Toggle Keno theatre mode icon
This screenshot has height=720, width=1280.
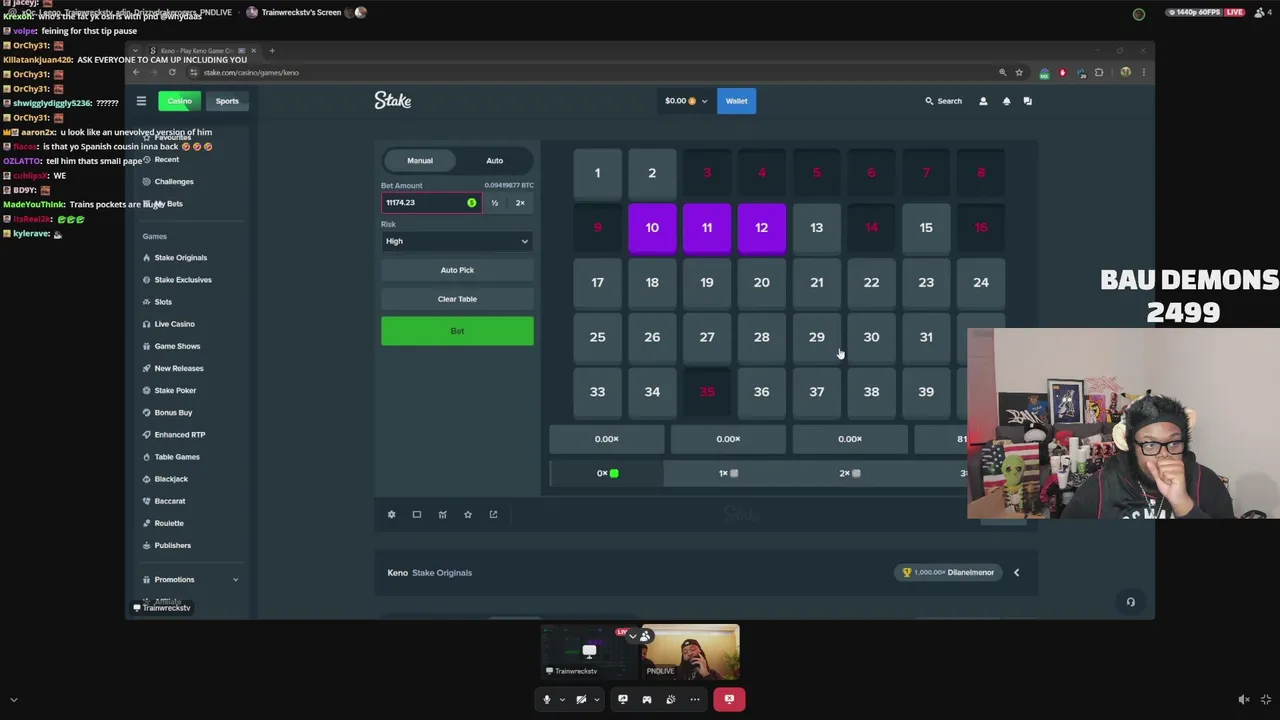click(x=417, y=514)
